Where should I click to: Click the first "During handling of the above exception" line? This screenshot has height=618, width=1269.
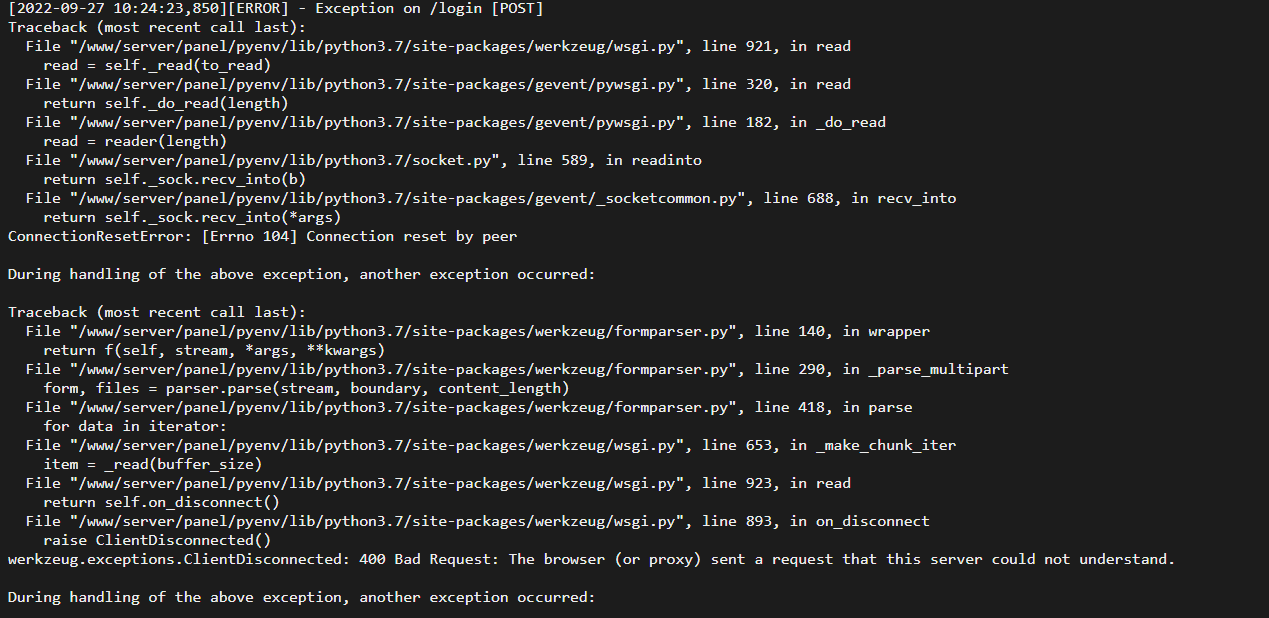pos(301,274)
